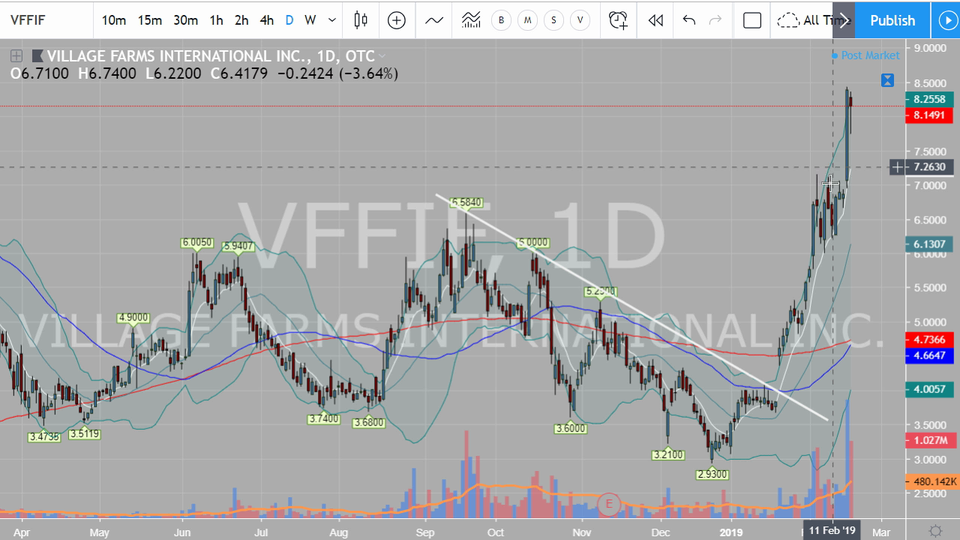Image resolution: width=960 pixels, height=540 pixels.
Task: Click the blue 4.6647 moving average label
Action: pyautogui.click(x=929, y=356)
